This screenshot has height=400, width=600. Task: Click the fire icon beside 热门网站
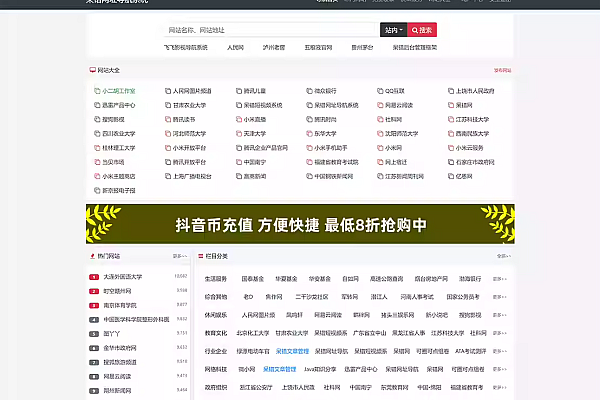93,256
